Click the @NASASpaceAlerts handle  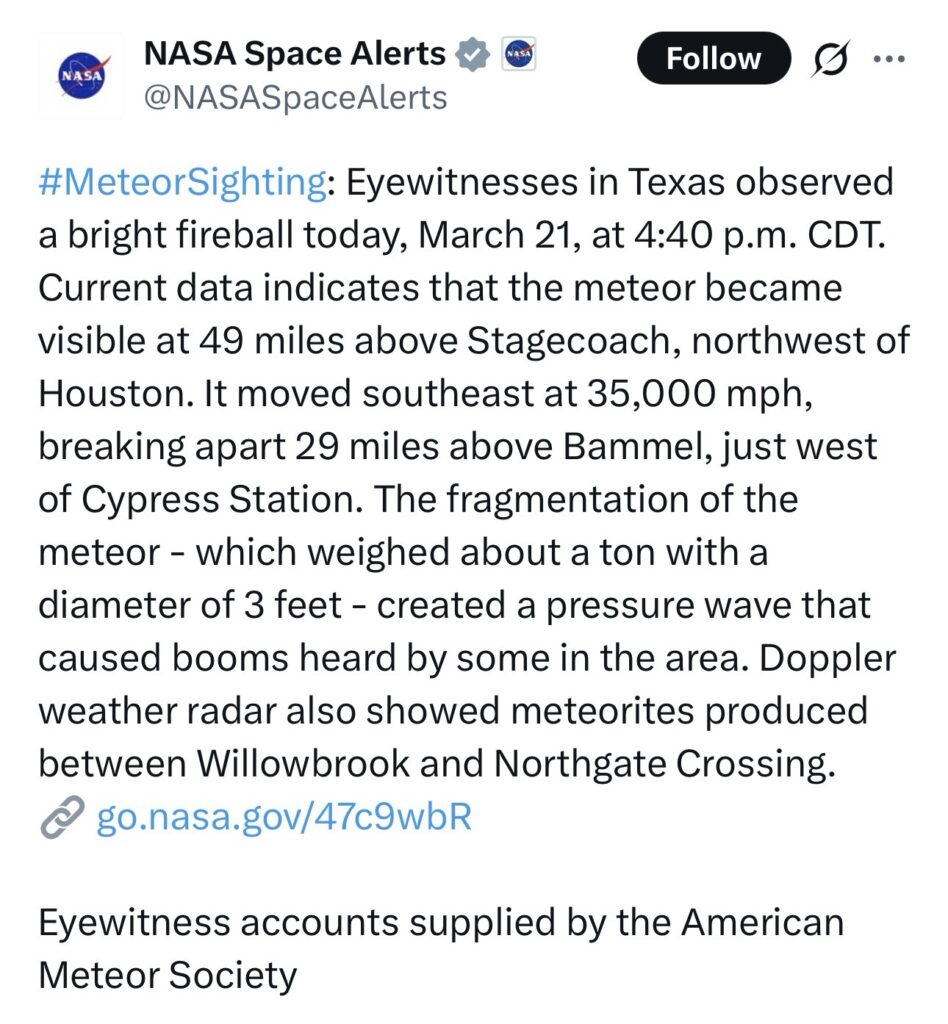pyautogui.click(x=296, y=97)
